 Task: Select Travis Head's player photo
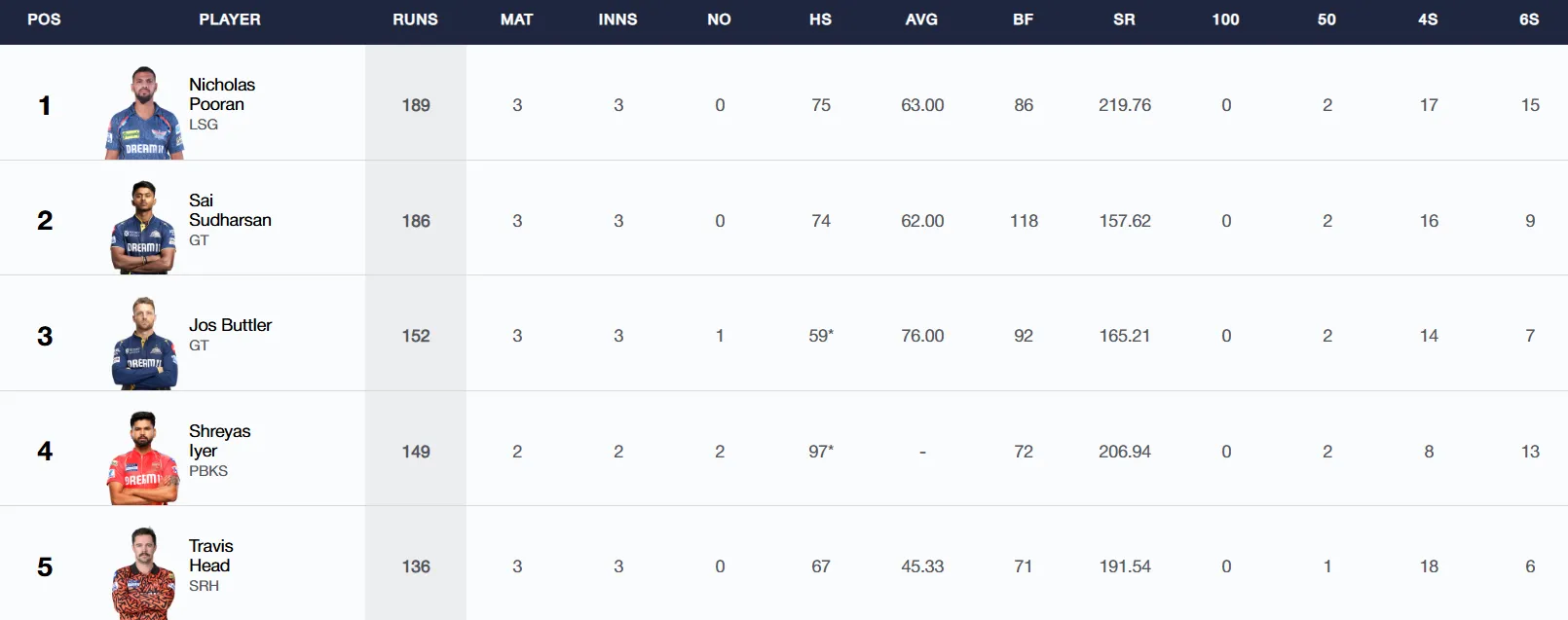click(x=144, y=573)
